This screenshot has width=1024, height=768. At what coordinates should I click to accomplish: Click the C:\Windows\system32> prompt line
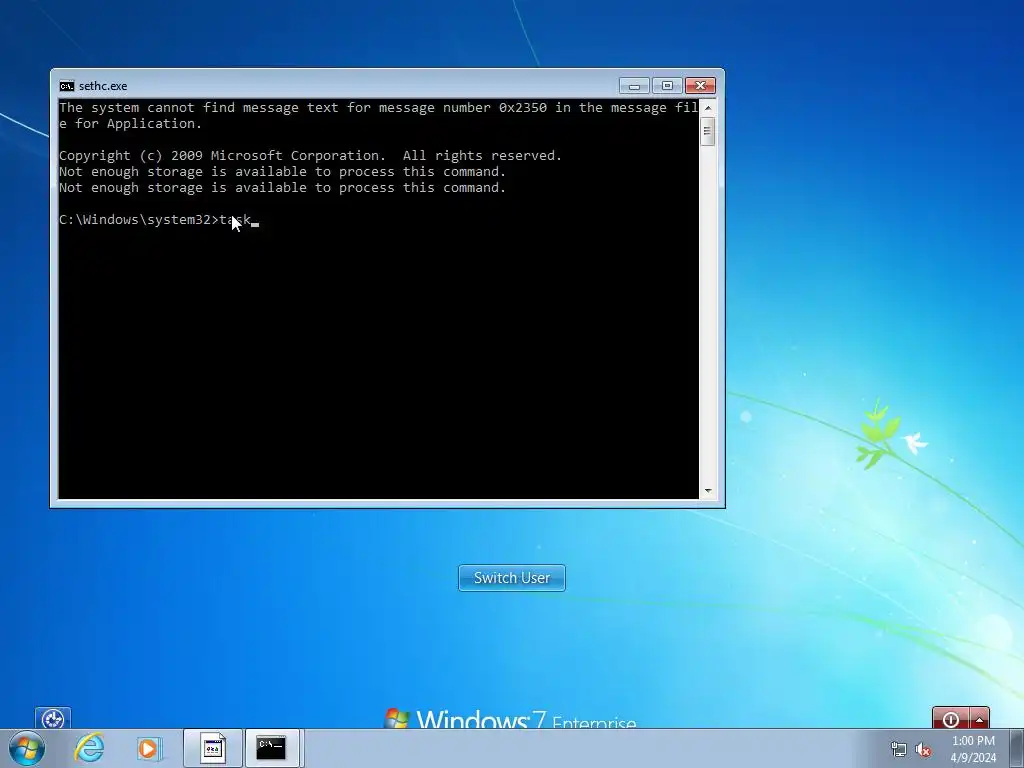pyautogui.click(x=159, y=220)
